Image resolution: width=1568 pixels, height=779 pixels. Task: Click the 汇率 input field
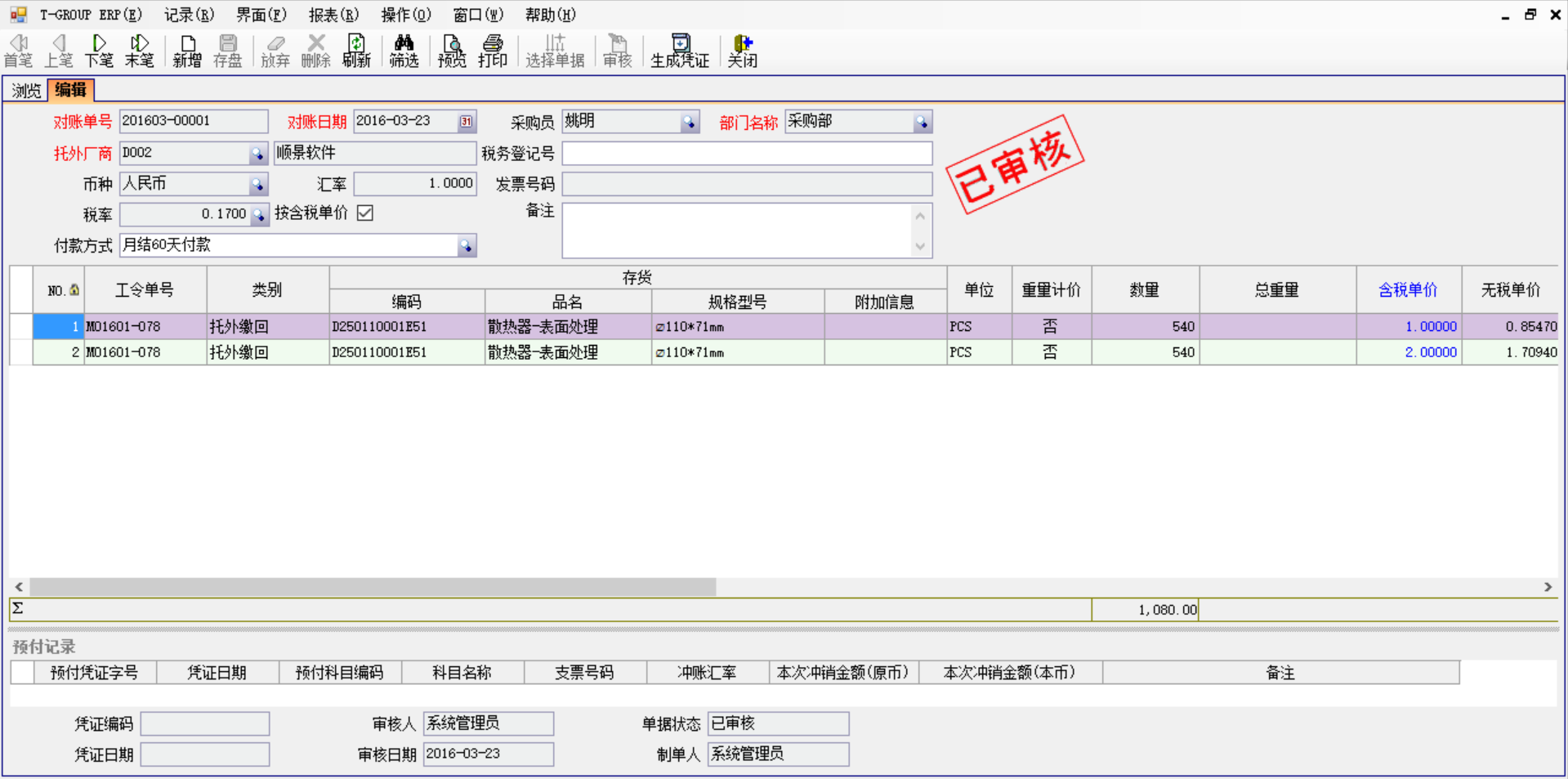pos(415,184)
